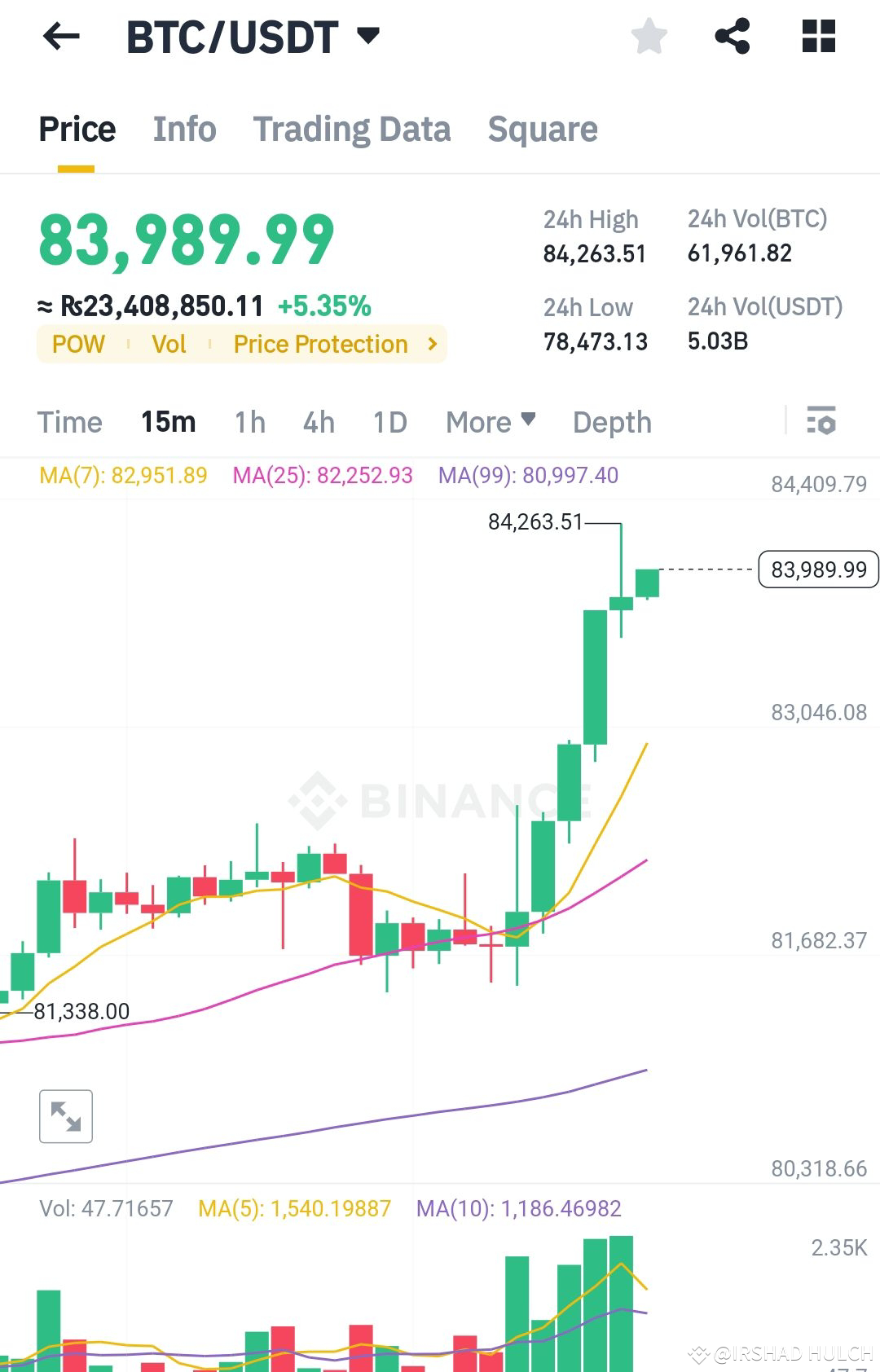Switch chart to 1D interval
Screen dimensions: 880x1372
(389, 422)
